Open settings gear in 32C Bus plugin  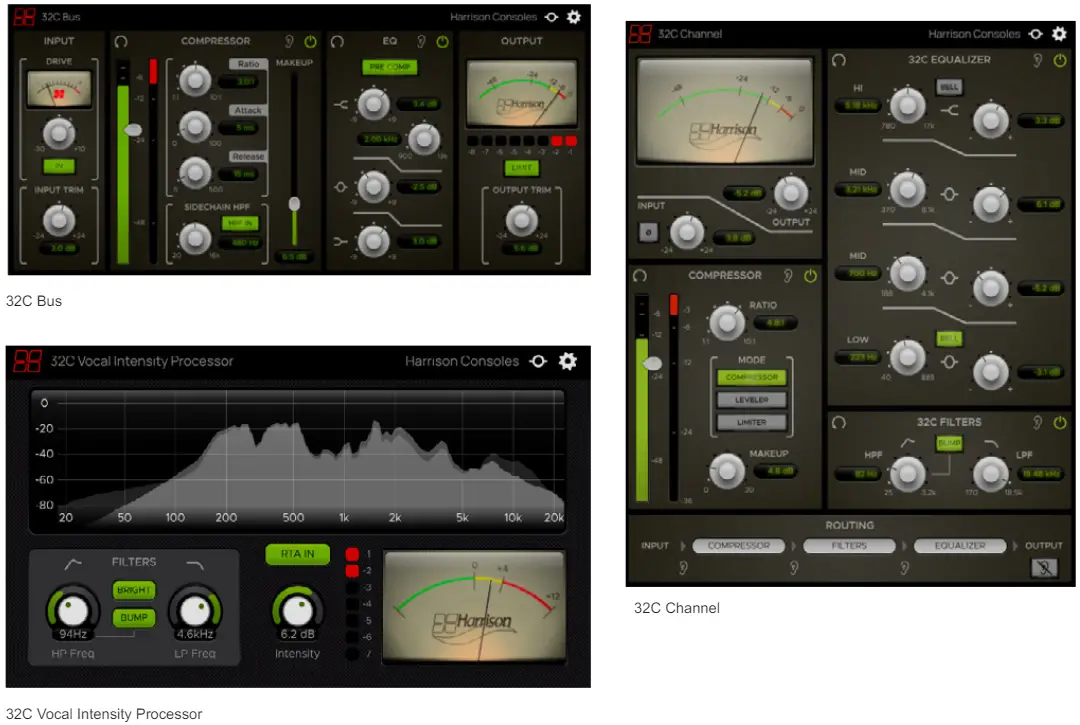click(x=574, y=17)
